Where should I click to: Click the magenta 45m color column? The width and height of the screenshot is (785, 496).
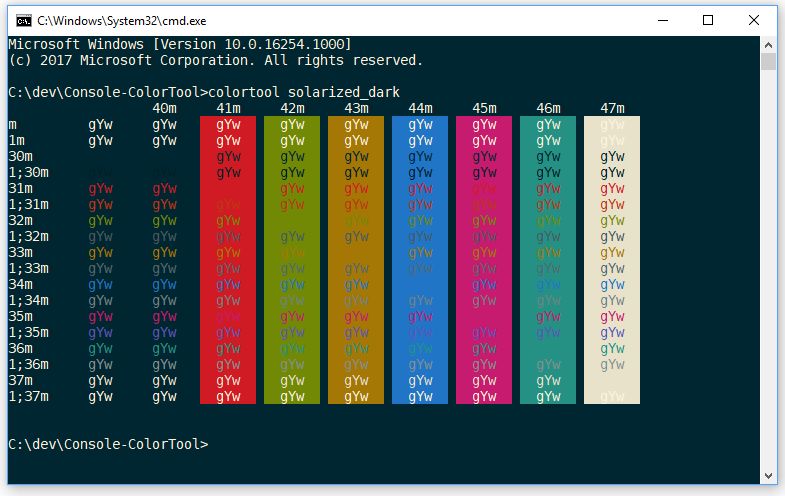click(484, 260)
